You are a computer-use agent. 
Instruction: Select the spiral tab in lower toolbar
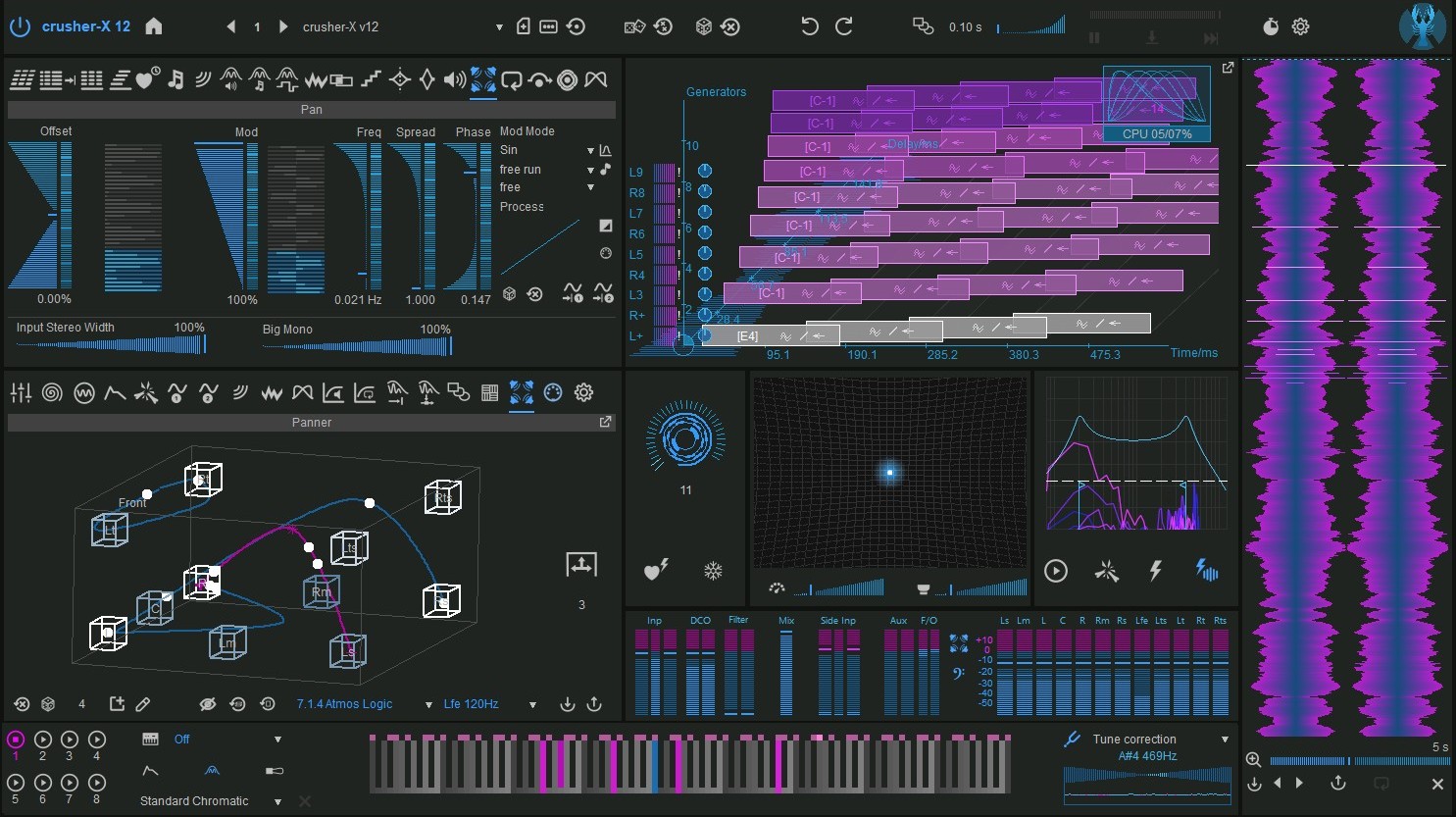coord(52,393)
